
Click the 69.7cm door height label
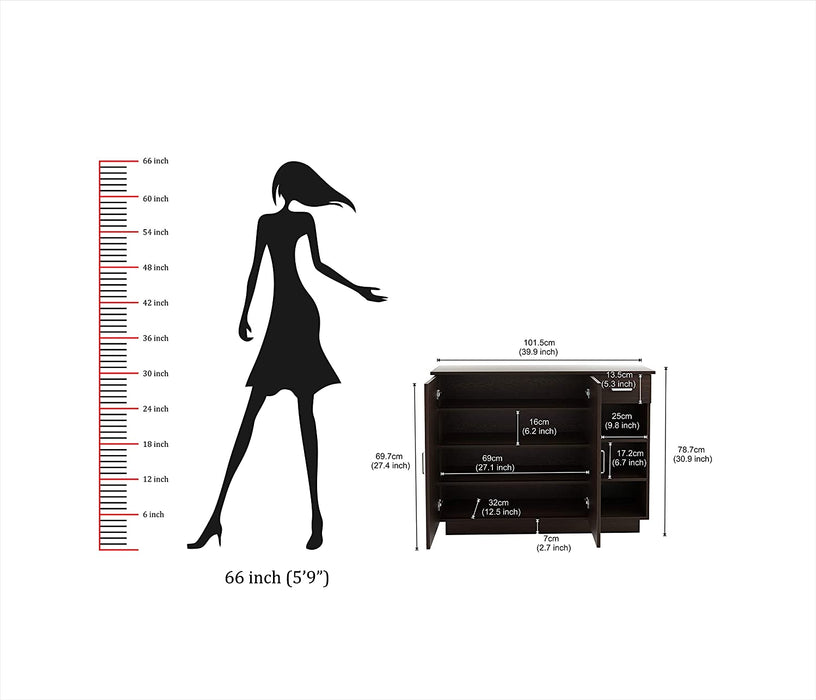click(390, 460)
